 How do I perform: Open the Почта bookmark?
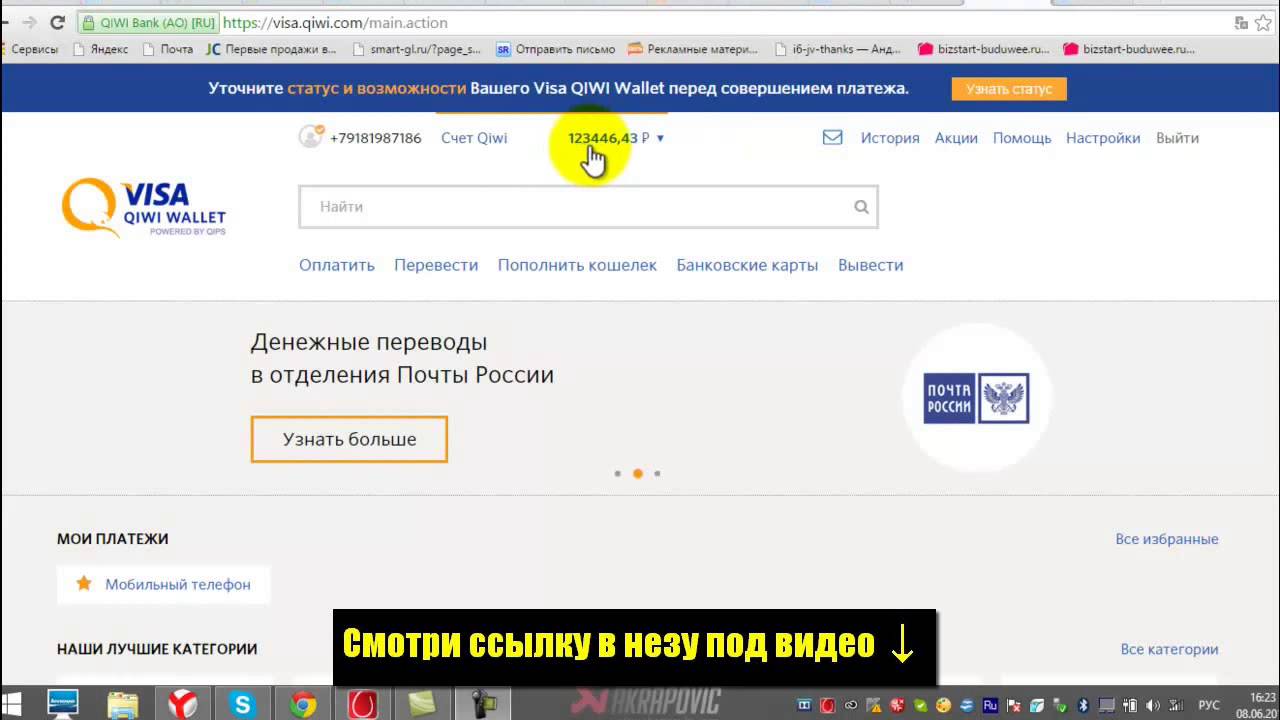click(168, 49)
